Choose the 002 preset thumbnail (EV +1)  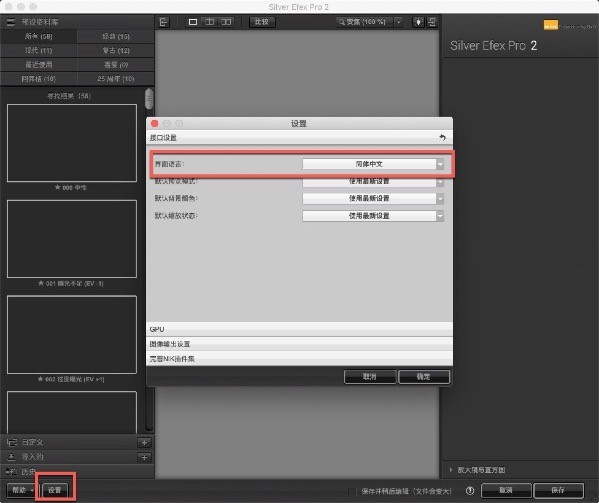[x=72, y=334]
